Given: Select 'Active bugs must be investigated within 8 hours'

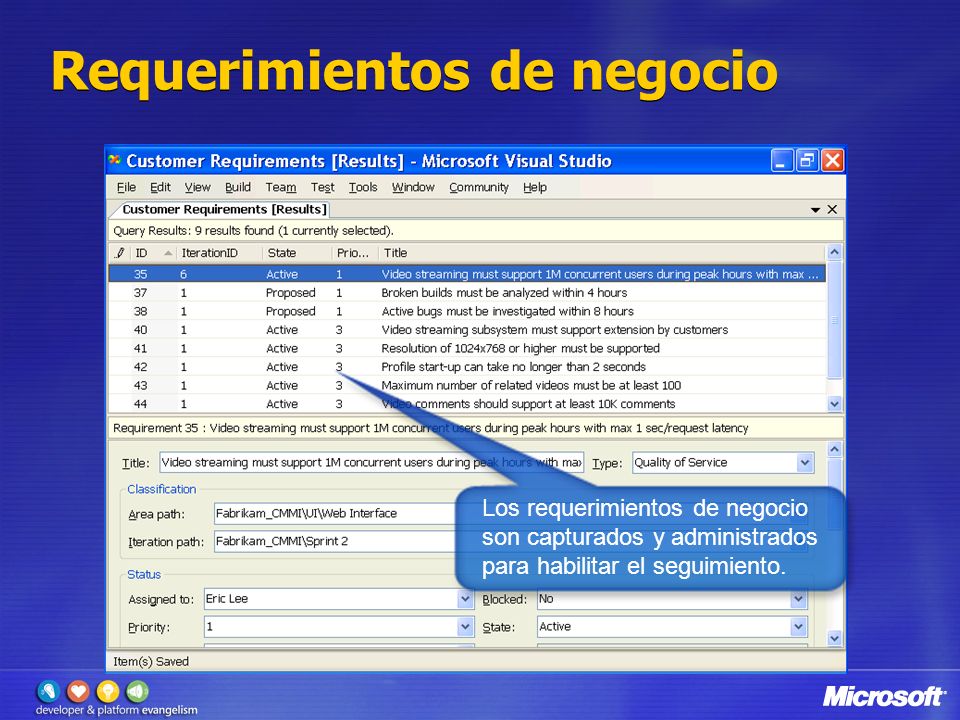Looking at the screenshot, I should coord(467,311).
